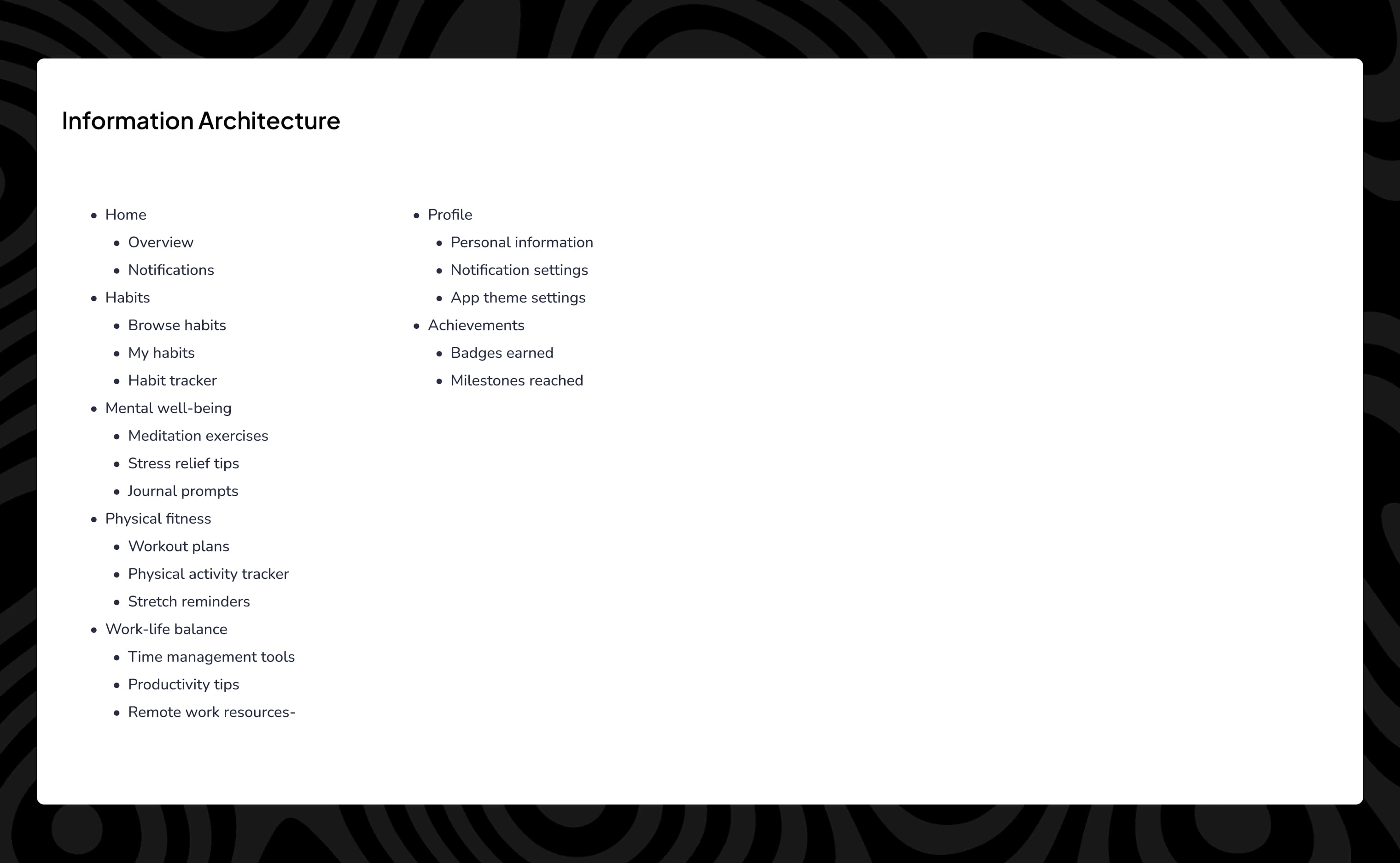This screenshot has width=1400, height=863.
Task: Click the Stress relief tips link
Action: click(184, 463)
